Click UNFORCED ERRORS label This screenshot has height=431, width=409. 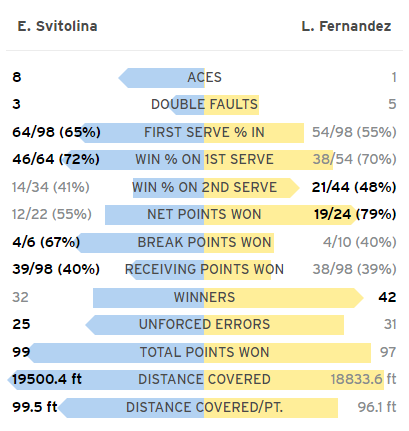204,324
